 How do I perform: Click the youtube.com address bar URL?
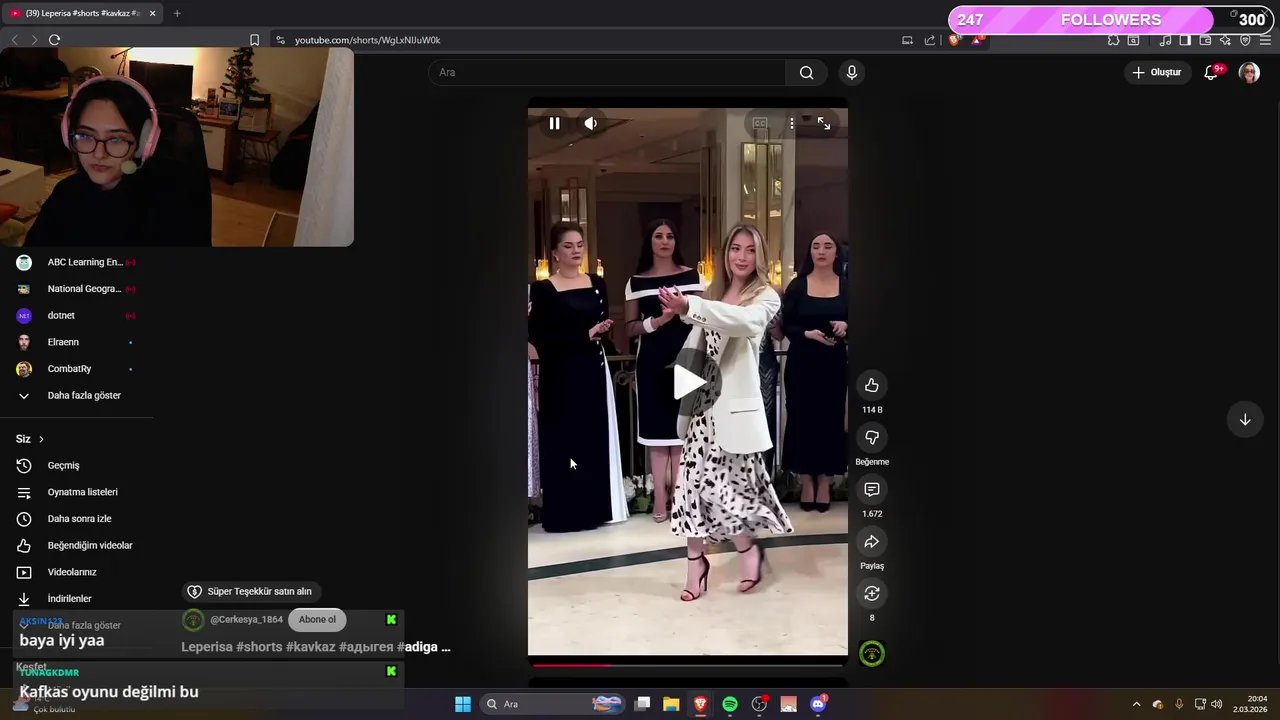(x=367, y=40)
